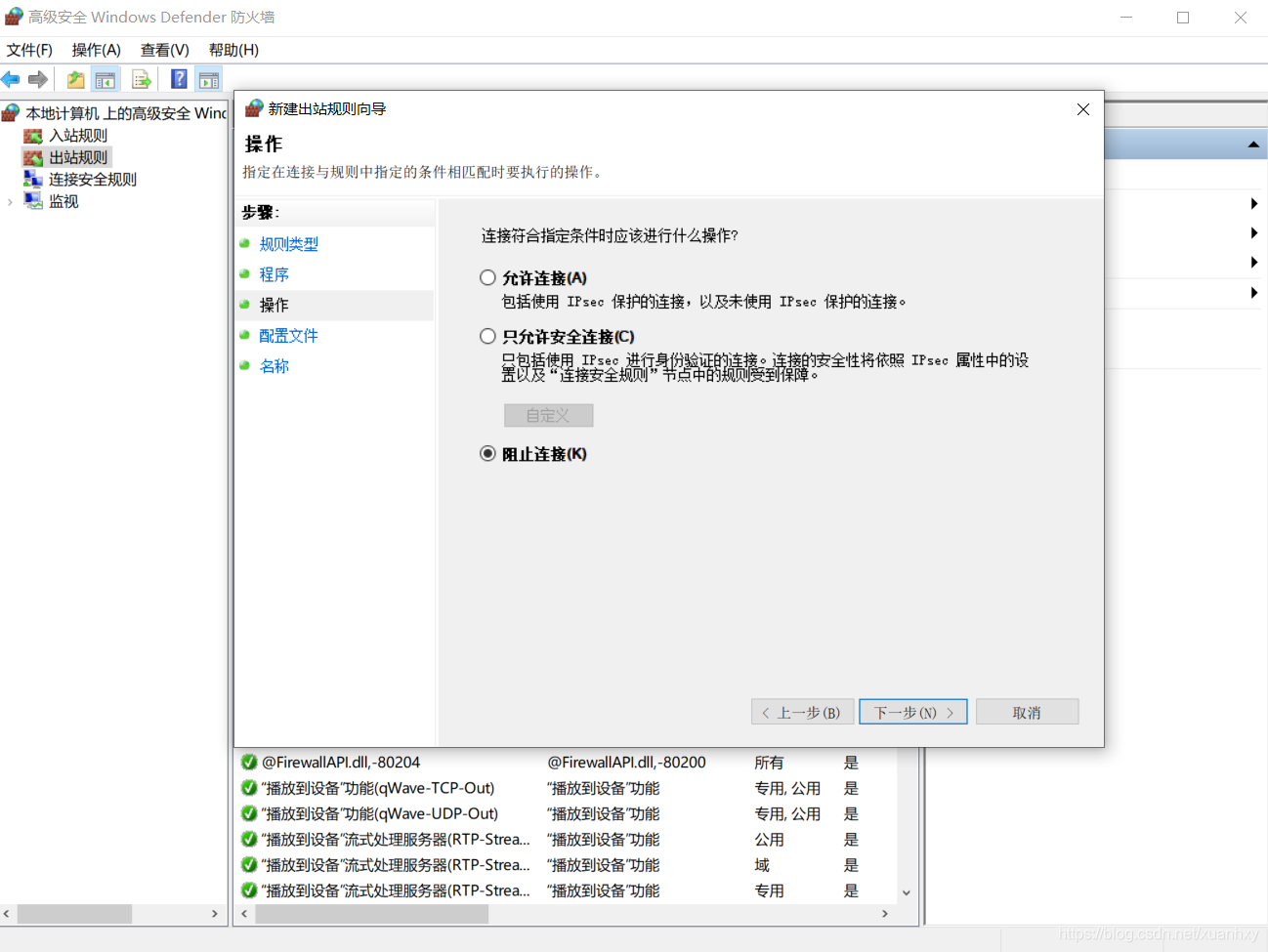
Task: Select the Outbound Rules (出站规则) tree item
Action: 78,157
